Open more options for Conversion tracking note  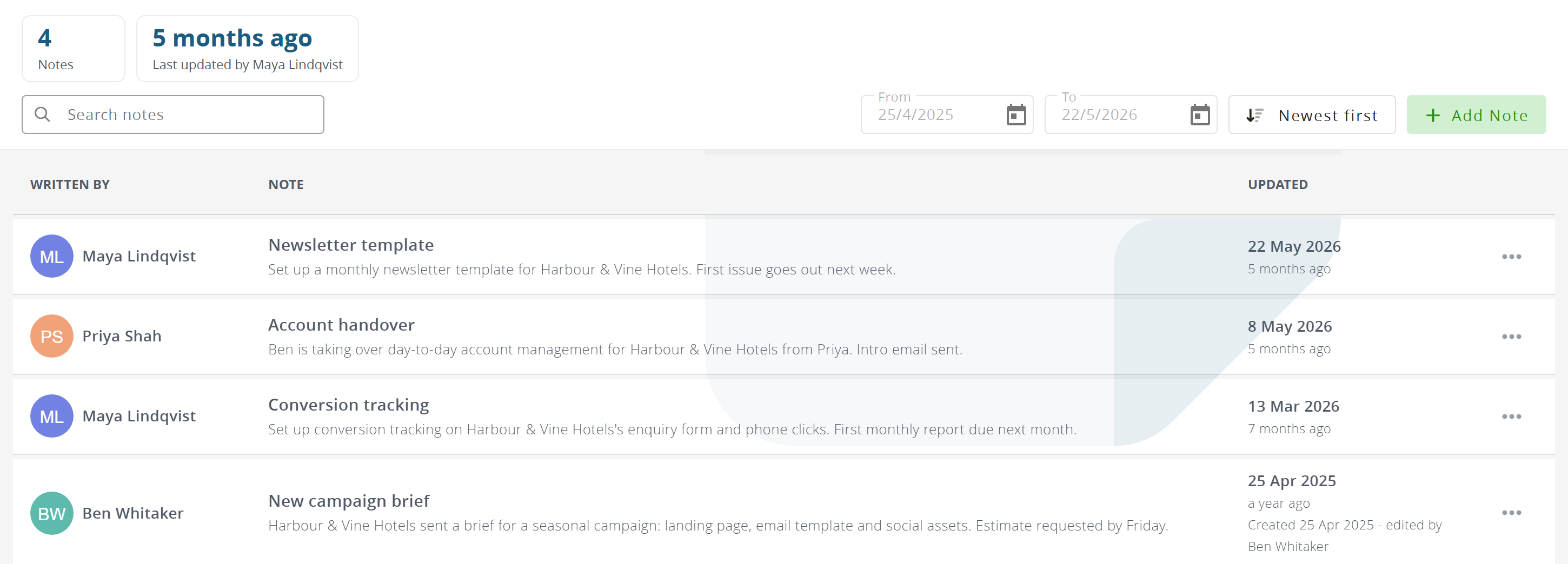click(x=1511, y=417)
